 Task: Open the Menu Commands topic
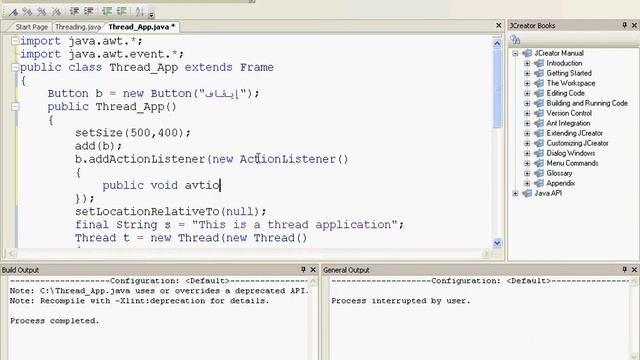coord(572,163)
